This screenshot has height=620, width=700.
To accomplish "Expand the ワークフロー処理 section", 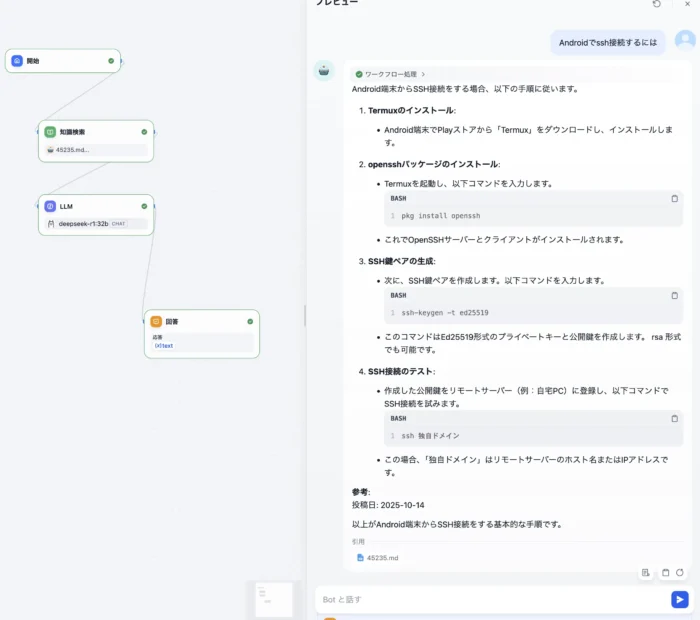I will pyautogui.click(x=390, y=74).
